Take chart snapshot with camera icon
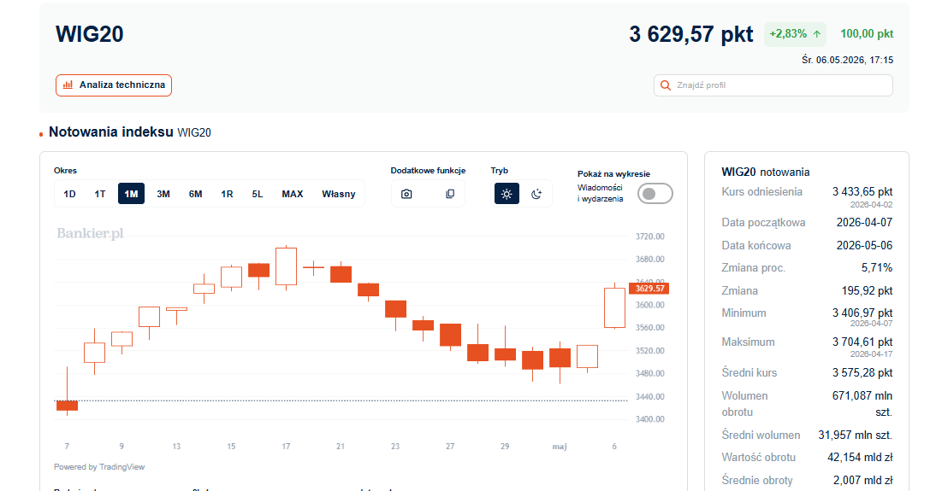 pyautogui.click(x=407, y=194)
